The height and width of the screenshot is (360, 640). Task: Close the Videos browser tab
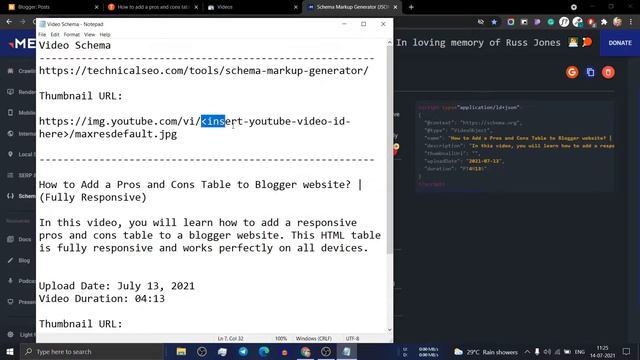tap(296, 7)
